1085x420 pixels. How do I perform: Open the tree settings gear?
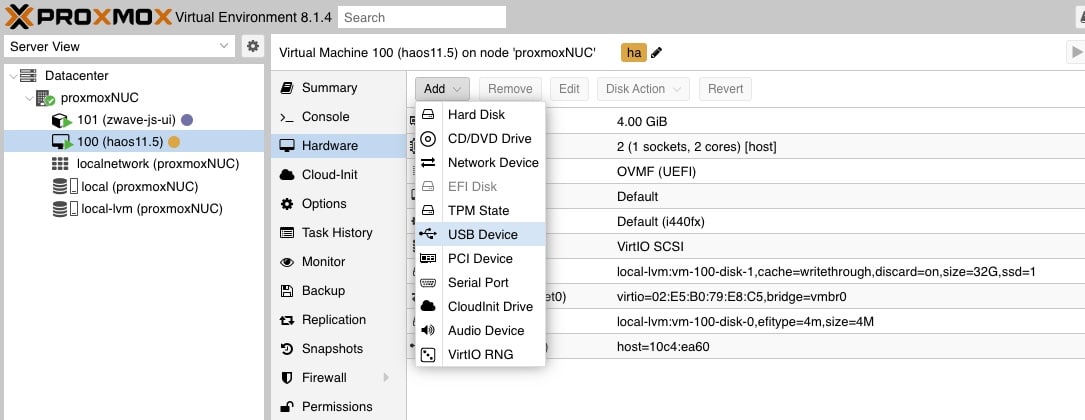coord(253,46)
